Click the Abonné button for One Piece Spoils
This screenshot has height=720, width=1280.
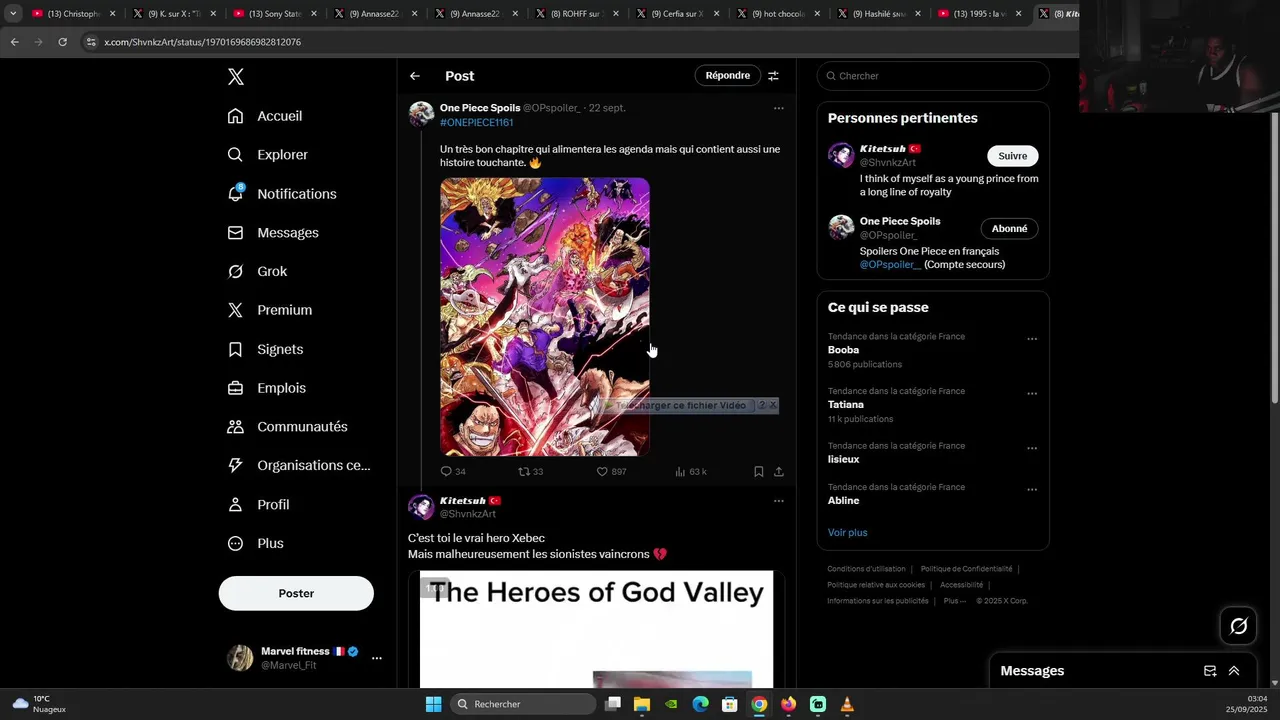point(1009,229)
